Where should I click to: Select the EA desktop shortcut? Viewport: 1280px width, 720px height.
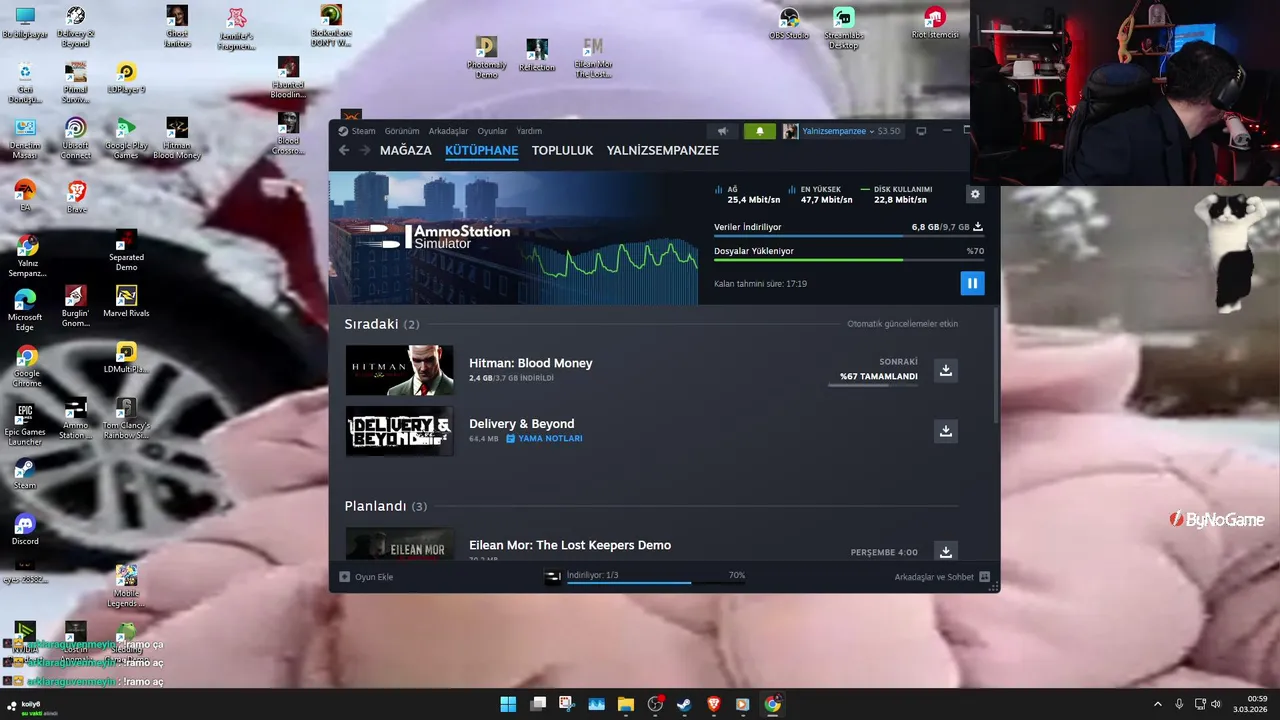25,195
